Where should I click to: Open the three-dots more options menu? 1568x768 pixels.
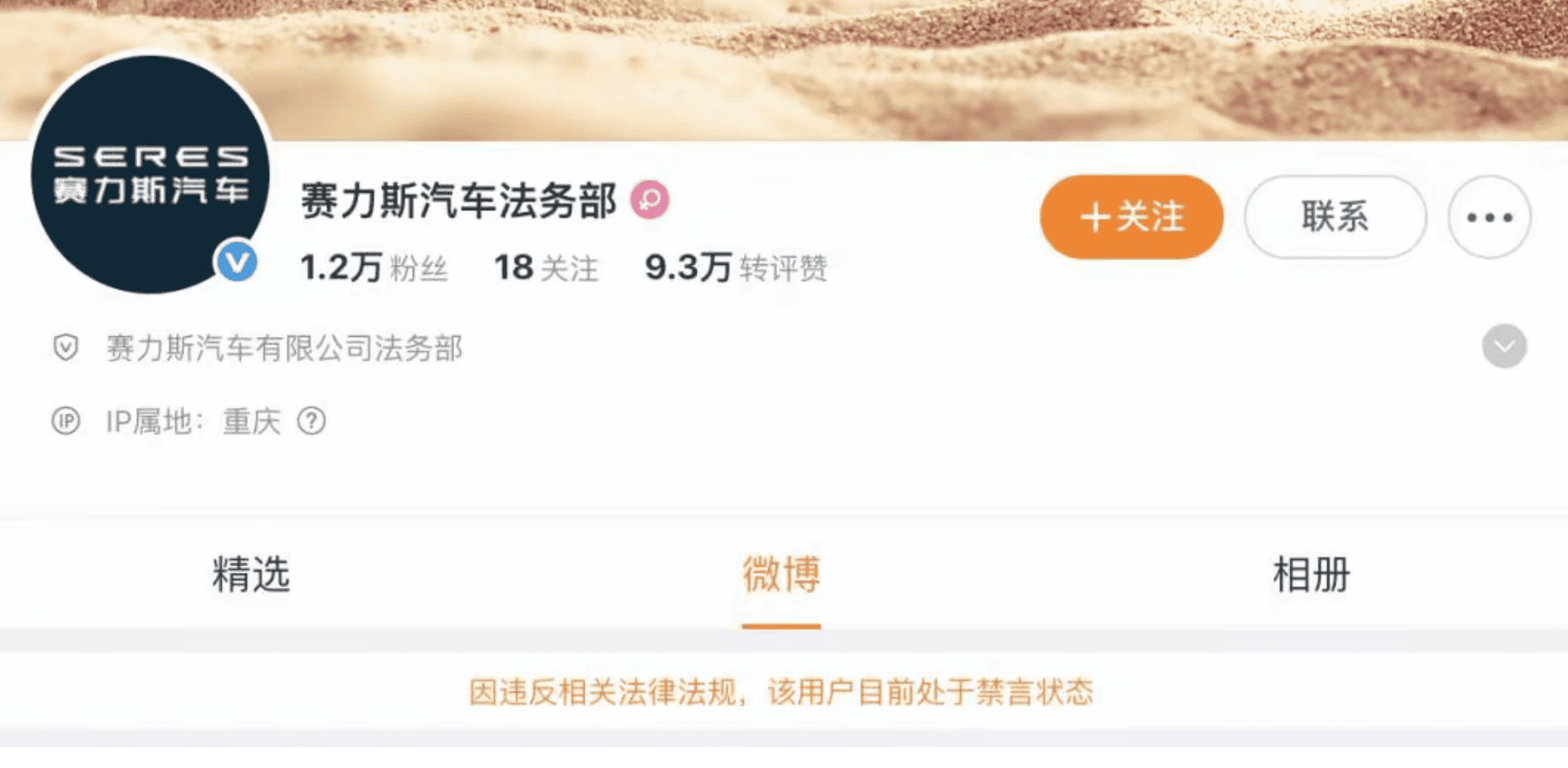(x=1489, y=218)
